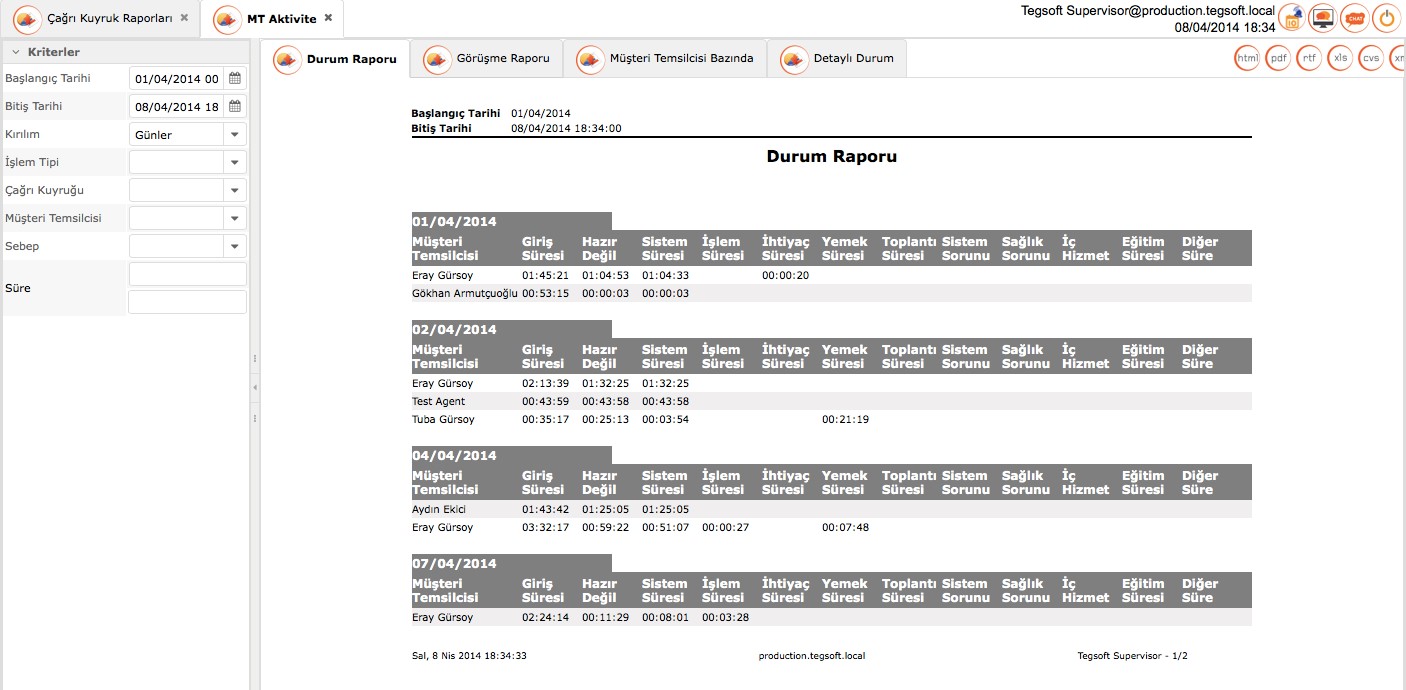This screenshot has width=1406, height=690.
Task: Focus the first Süre input field
Action: tap(187, 274)
